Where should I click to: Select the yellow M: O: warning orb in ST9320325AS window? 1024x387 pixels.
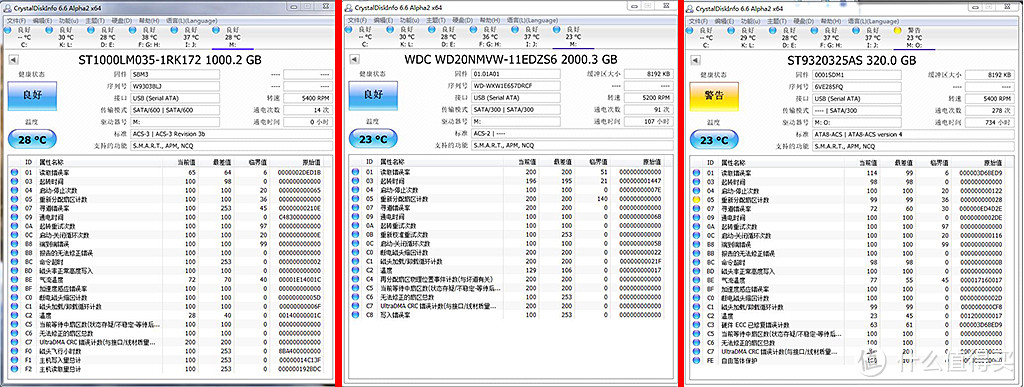coord(897,30)
